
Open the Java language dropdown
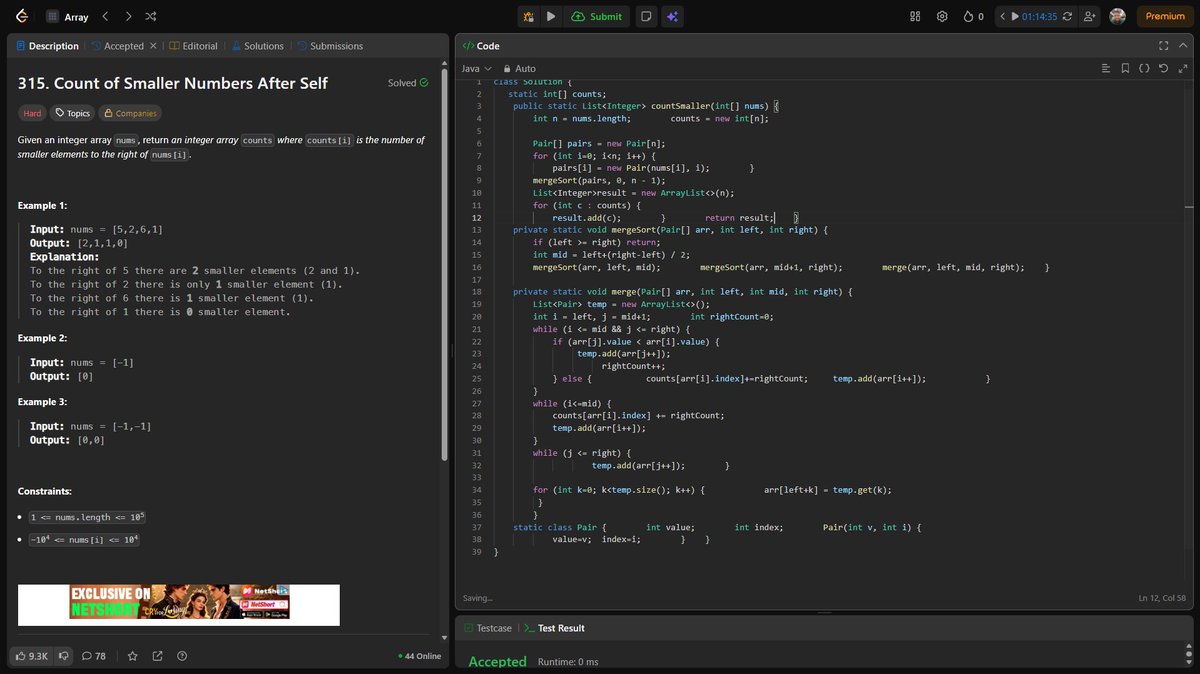(x=475, y=68)
